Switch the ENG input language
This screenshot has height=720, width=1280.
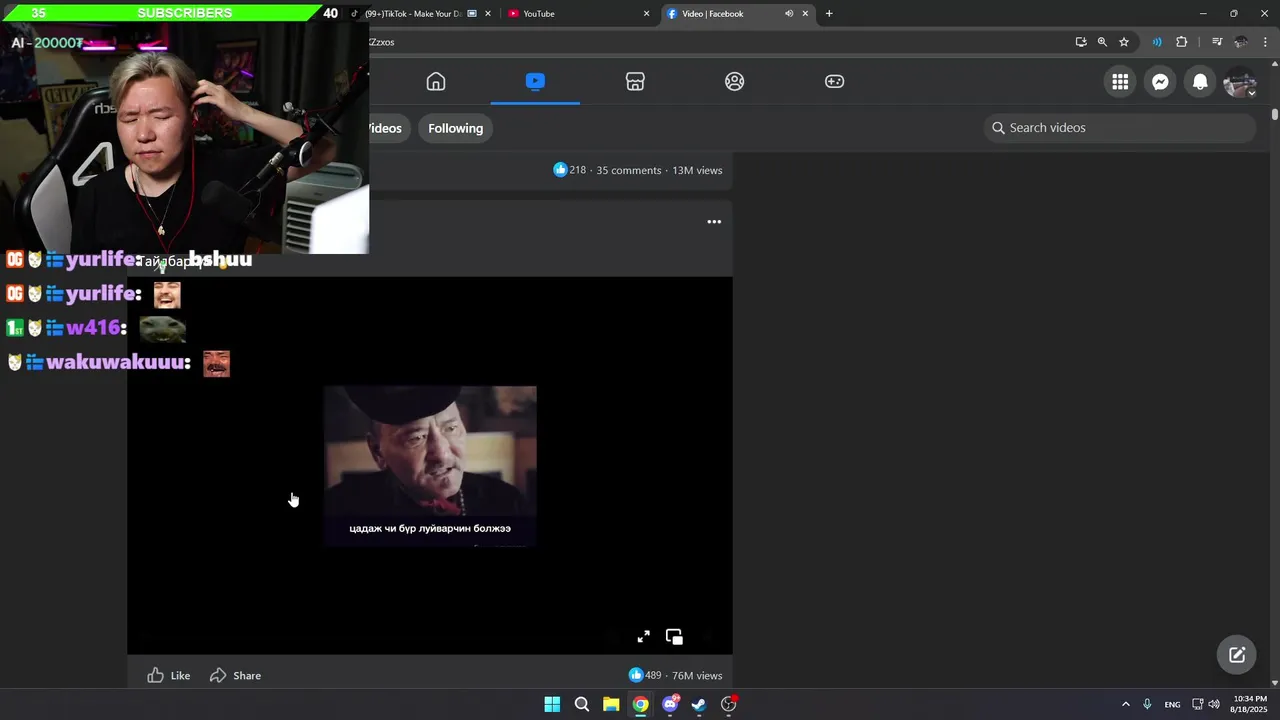(x=1172, y=704)
